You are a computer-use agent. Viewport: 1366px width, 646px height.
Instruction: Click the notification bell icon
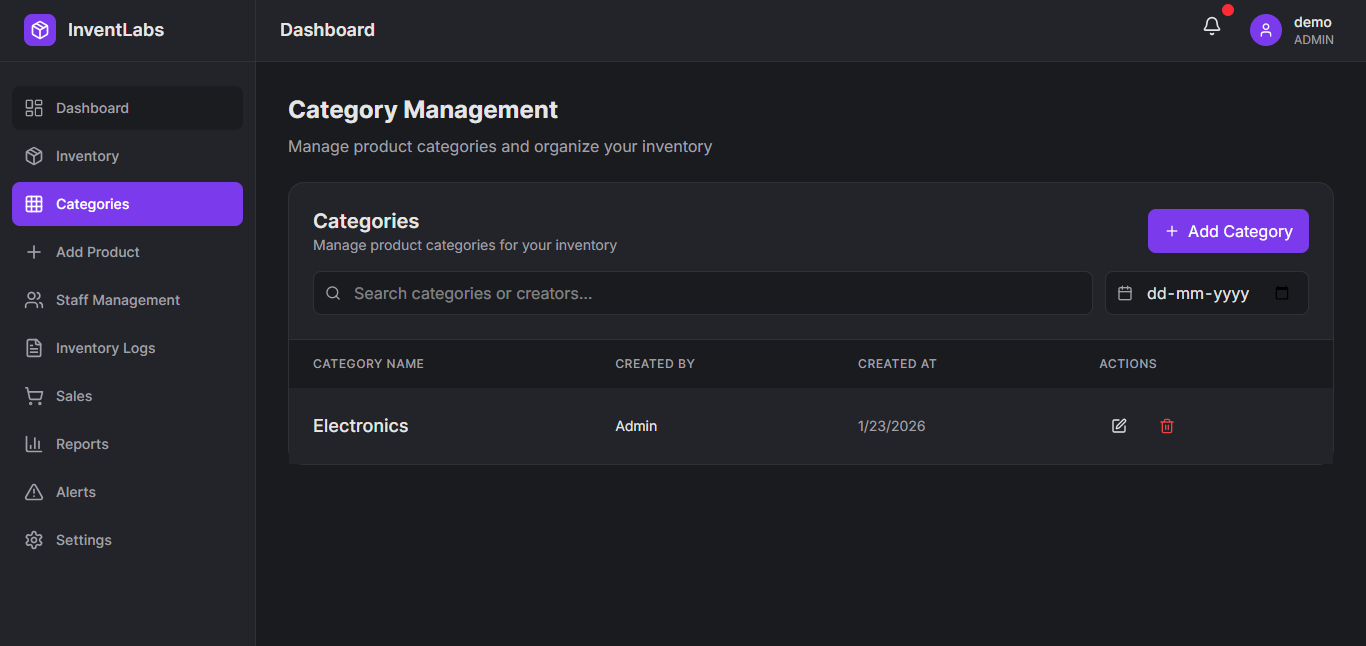(x=1211, y=27)
